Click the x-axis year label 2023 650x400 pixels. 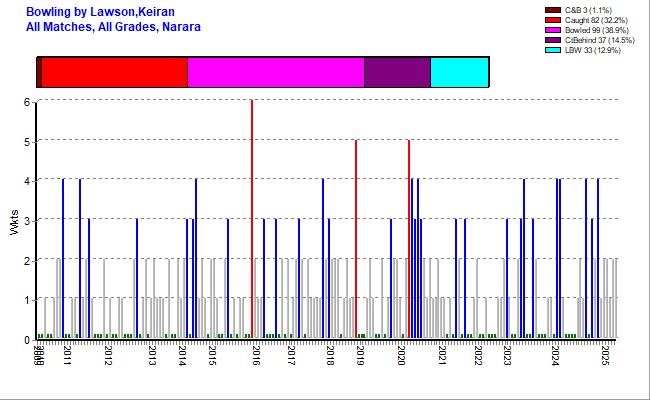pyautogui.click(x=507, y=355)
